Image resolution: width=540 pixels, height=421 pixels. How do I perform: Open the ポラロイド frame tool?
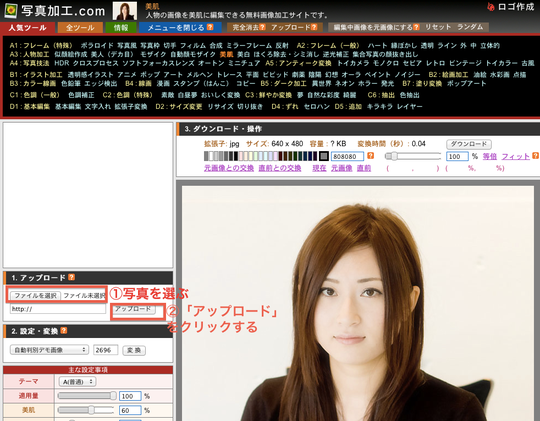(x=97, y=45)
